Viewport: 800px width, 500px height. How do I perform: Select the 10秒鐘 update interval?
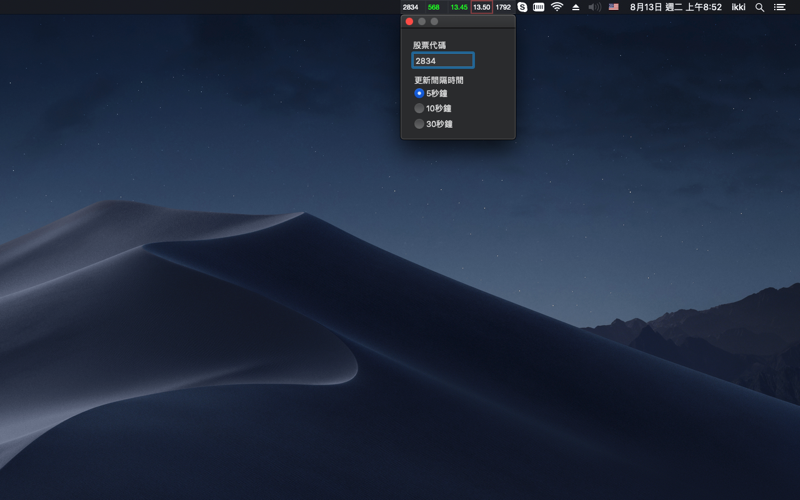click(419, 108)
